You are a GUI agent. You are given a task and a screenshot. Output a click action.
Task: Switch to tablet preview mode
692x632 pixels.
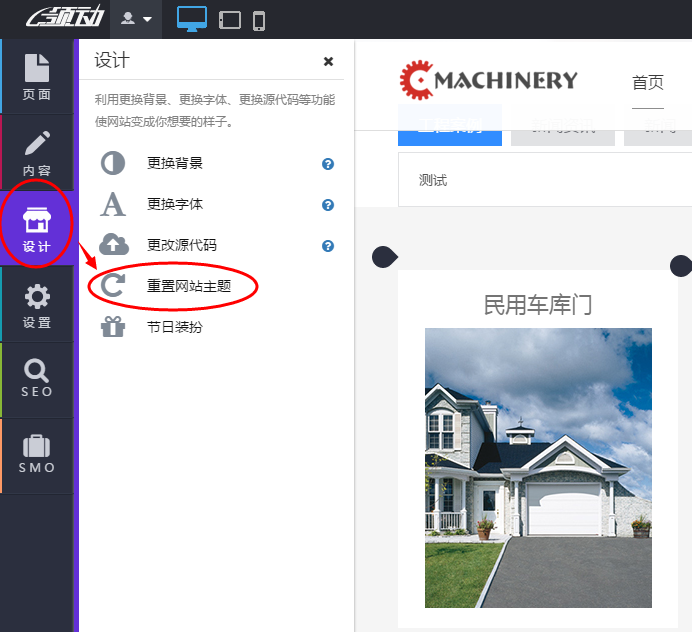click(229, 20)
